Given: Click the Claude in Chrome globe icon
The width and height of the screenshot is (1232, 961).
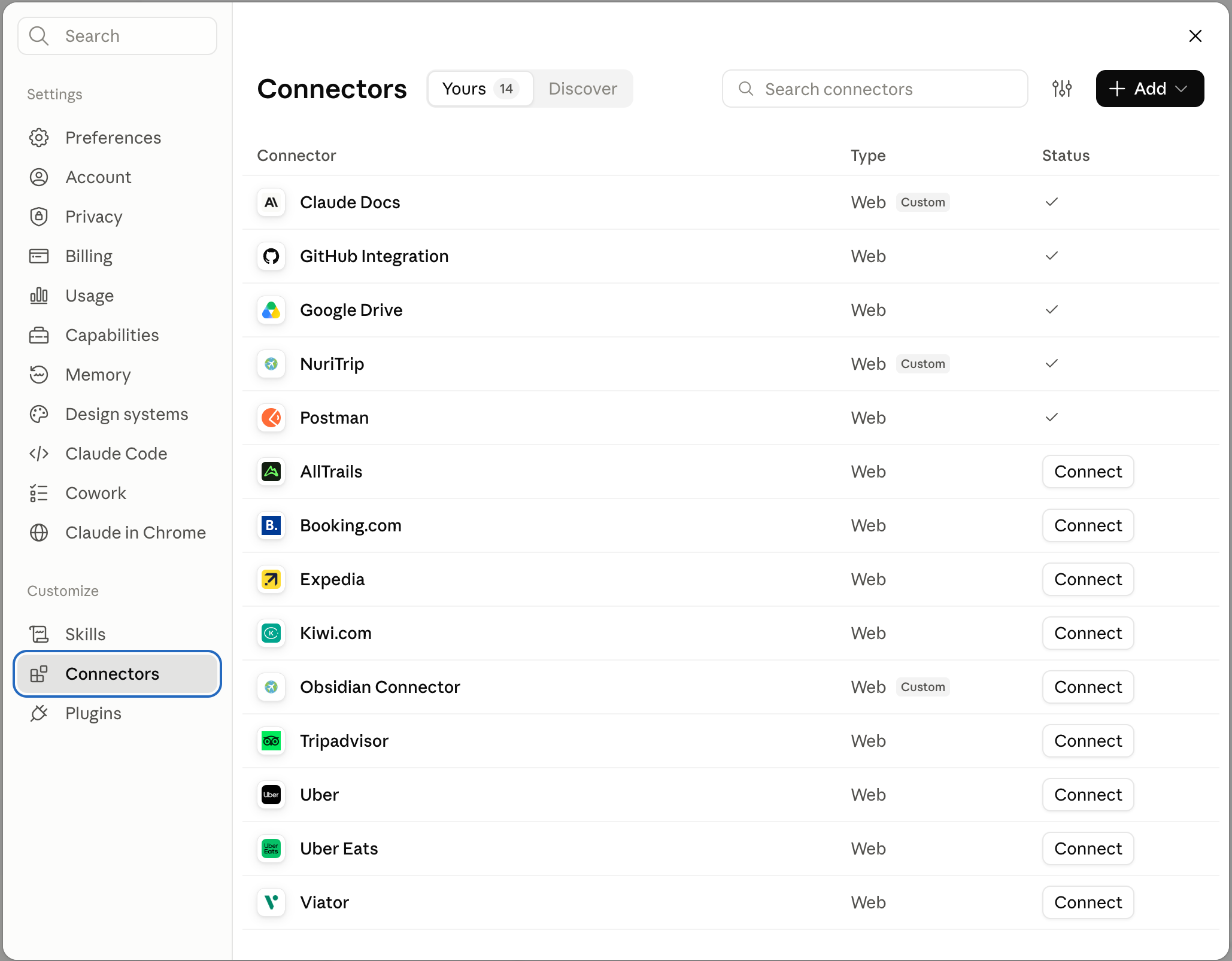Looking at the screenshot, I should 39,533.
